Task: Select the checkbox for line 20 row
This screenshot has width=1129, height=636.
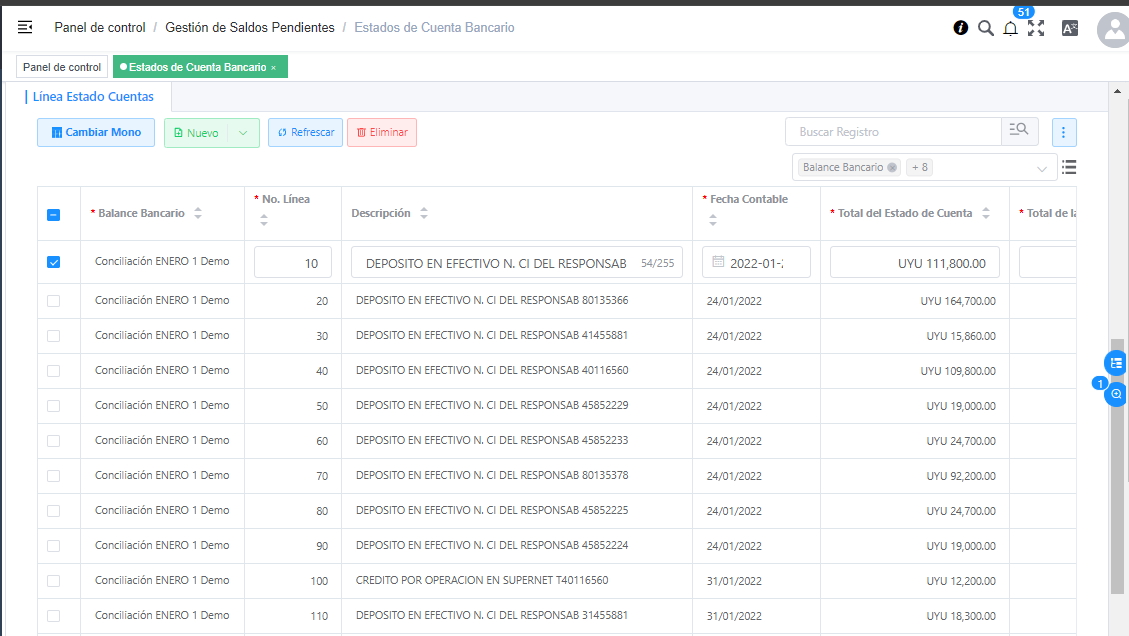Action: pos(54,301)
